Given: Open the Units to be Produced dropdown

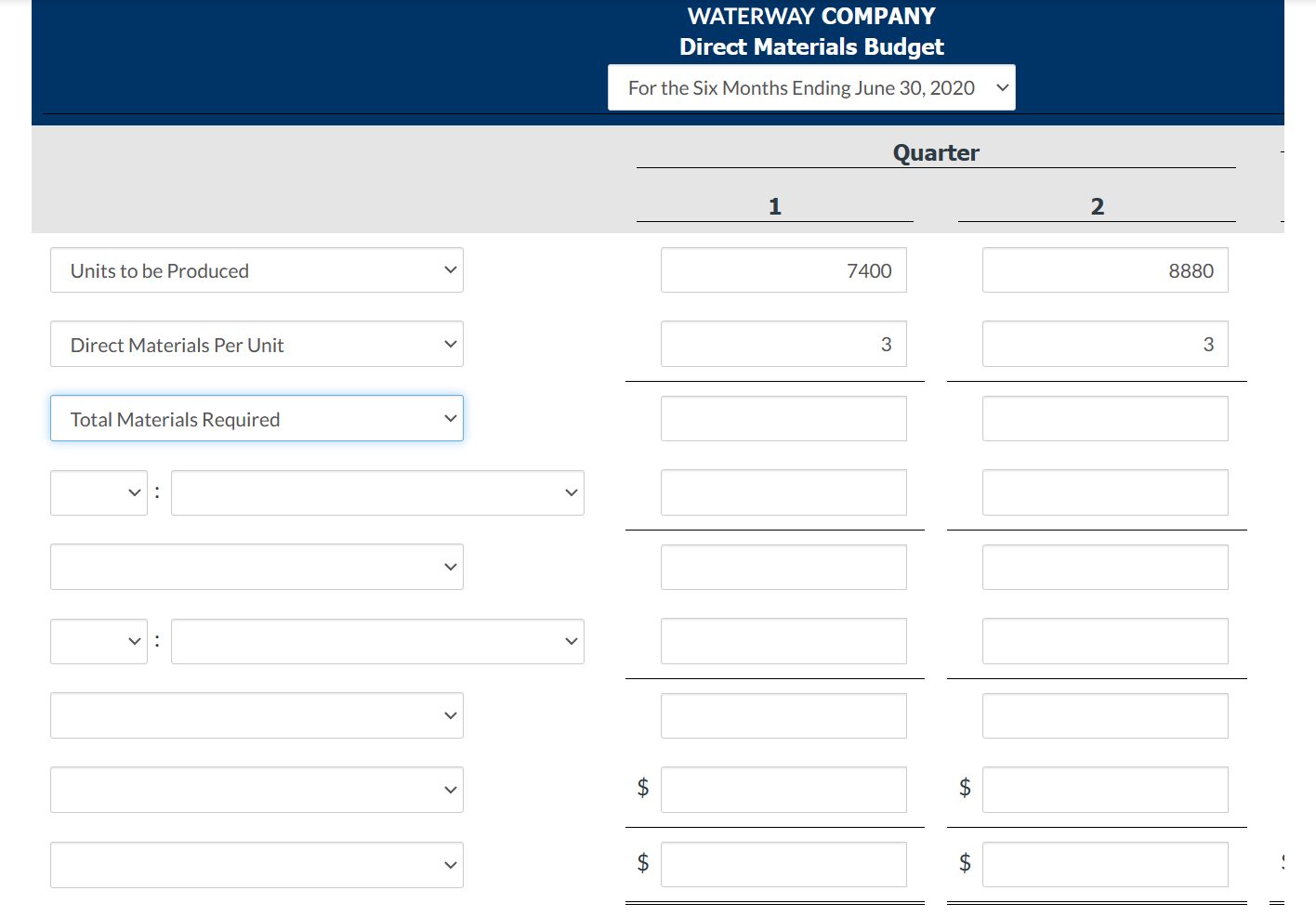Looking at the screenshot, I should (x=257, y=270).
